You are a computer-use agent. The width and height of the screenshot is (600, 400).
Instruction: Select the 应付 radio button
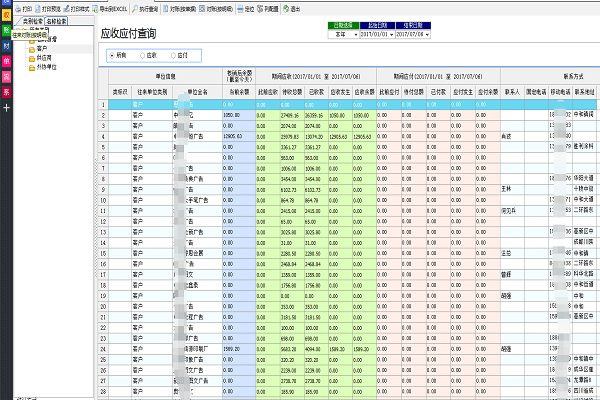tap(176, 56)
